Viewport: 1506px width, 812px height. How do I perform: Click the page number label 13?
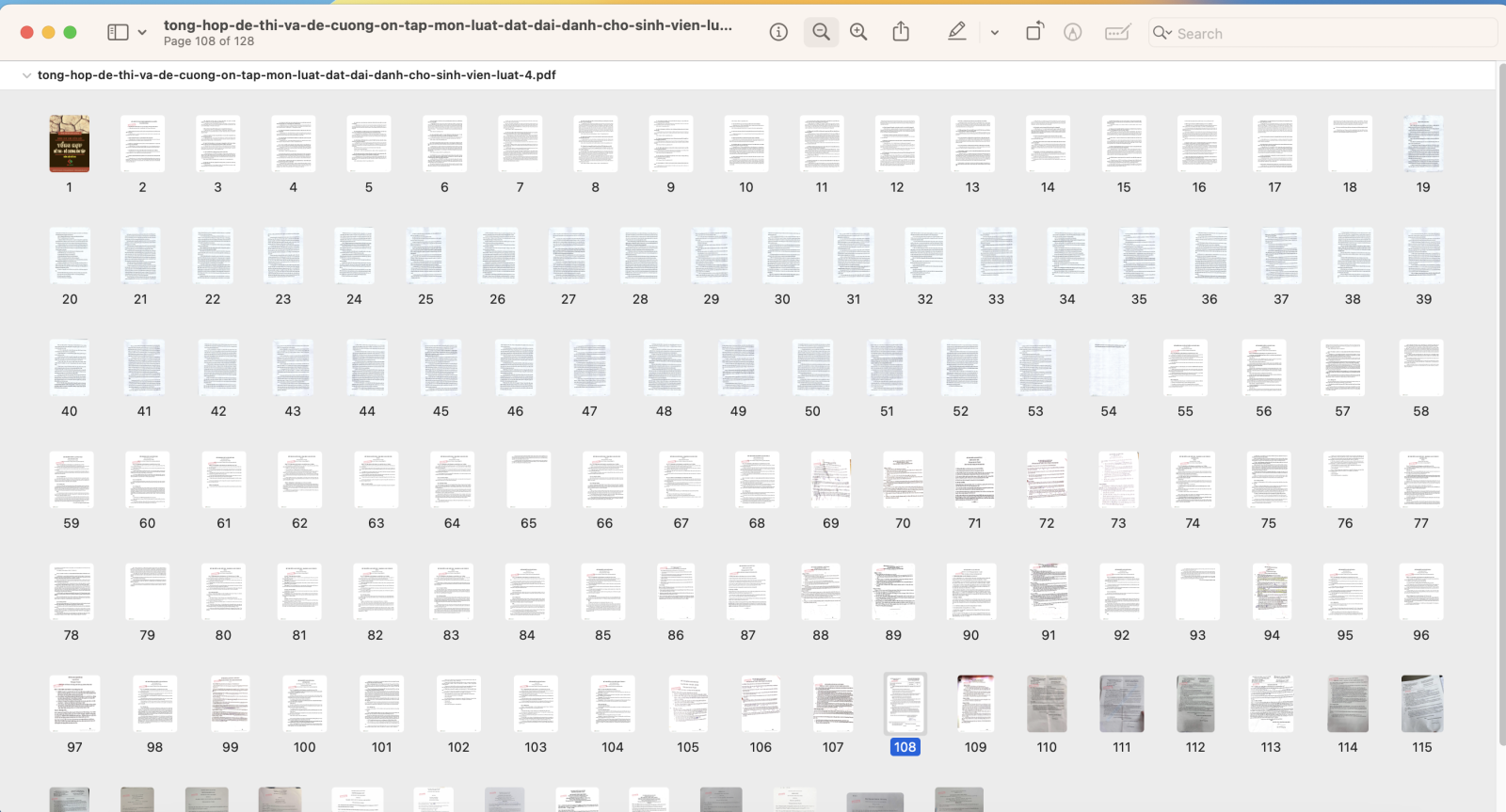972,187
